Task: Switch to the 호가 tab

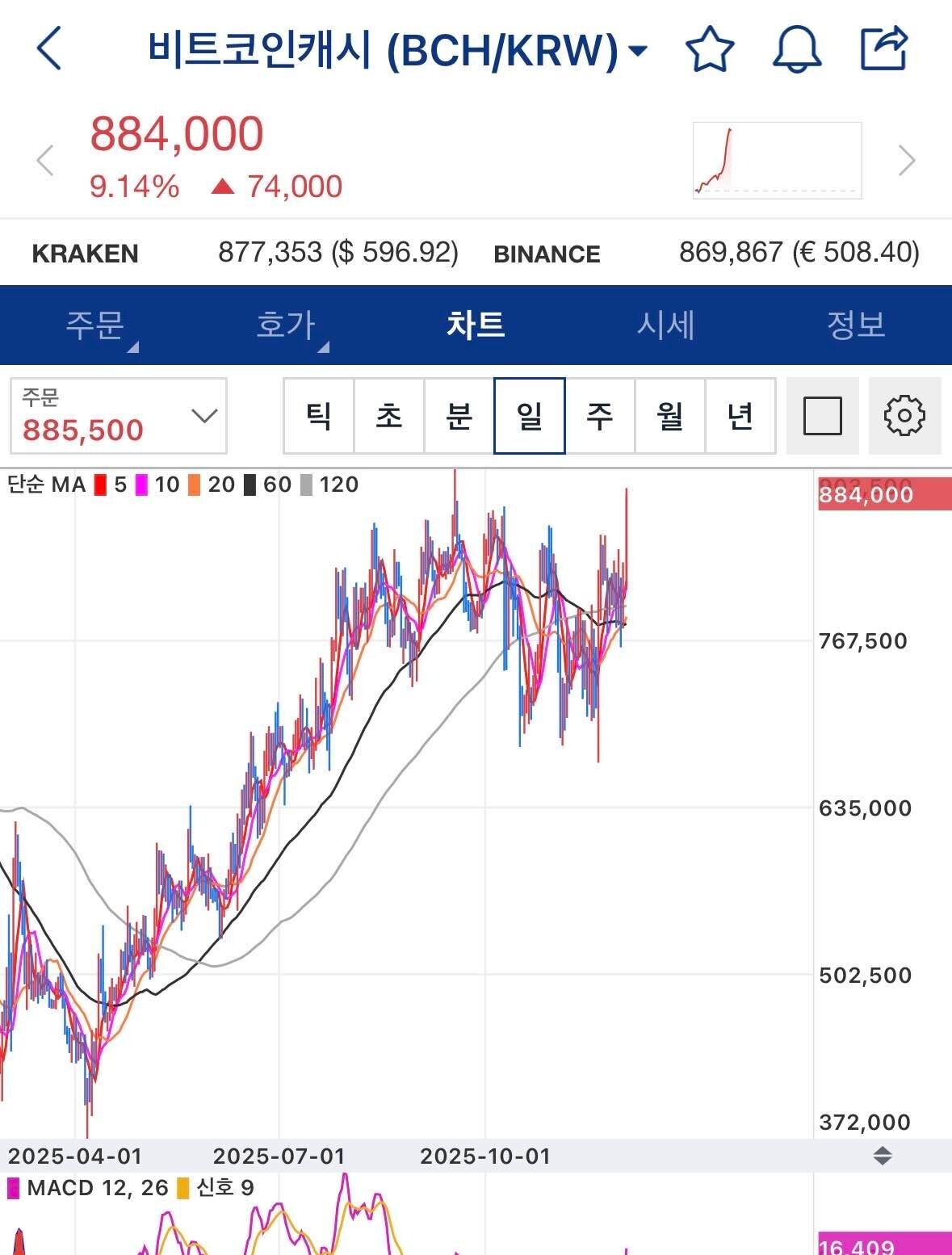Action: [286, 325]
